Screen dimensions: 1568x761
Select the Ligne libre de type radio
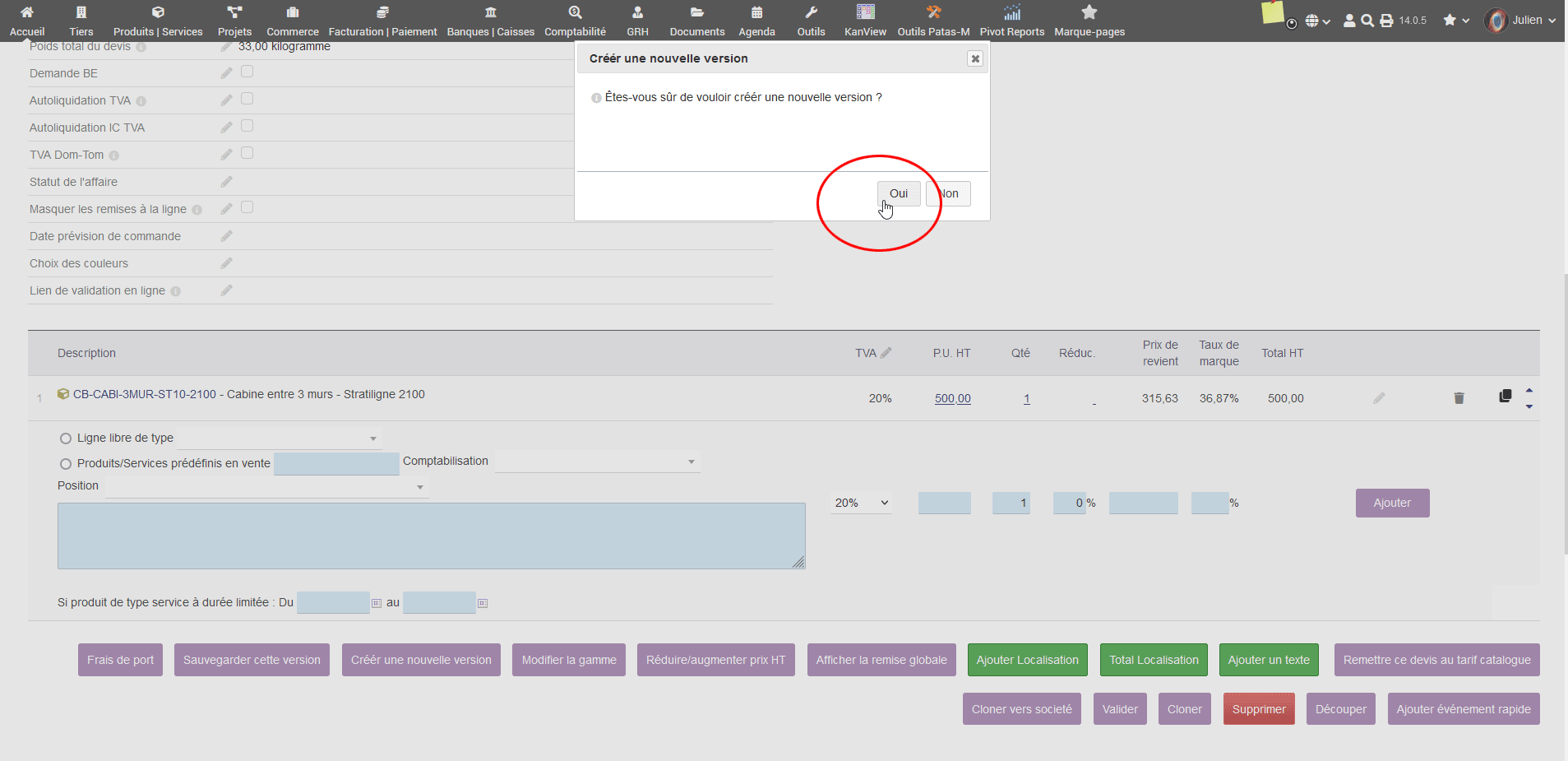click(x=66, y=439)
